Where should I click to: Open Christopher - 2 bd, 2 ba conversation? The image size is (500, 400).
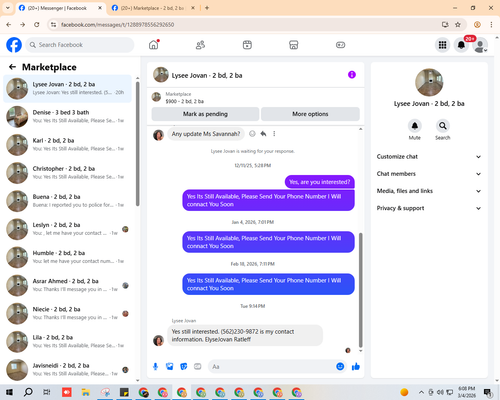pyautogui.click(x=67, y=173)
